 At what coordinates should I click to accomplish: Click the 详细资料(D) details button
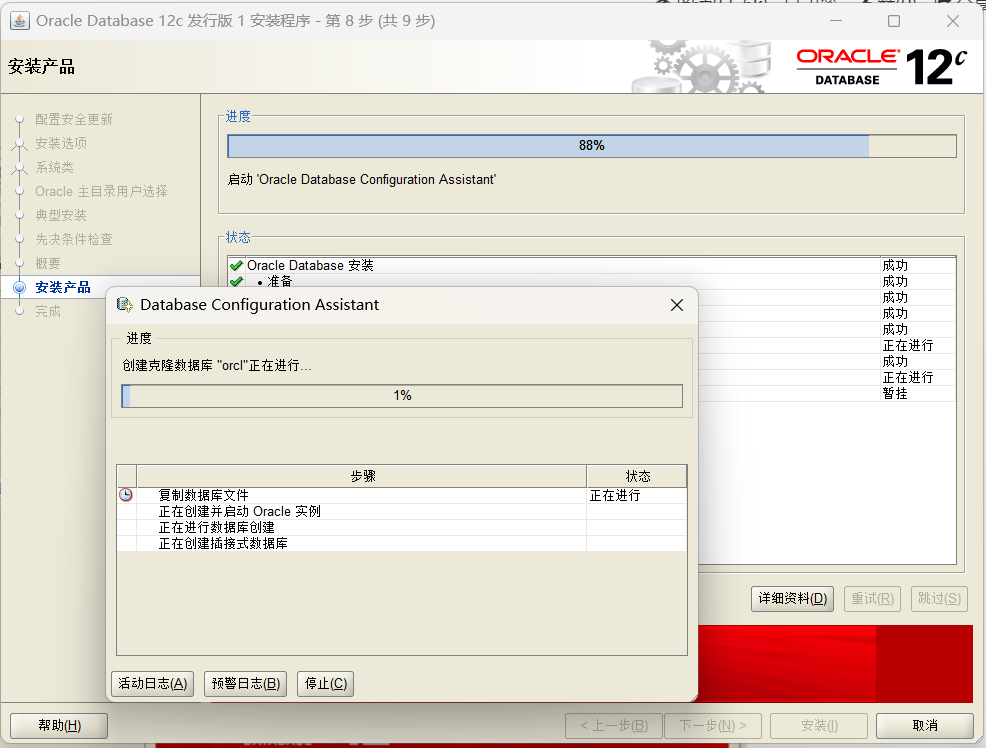tap(792, 598)
